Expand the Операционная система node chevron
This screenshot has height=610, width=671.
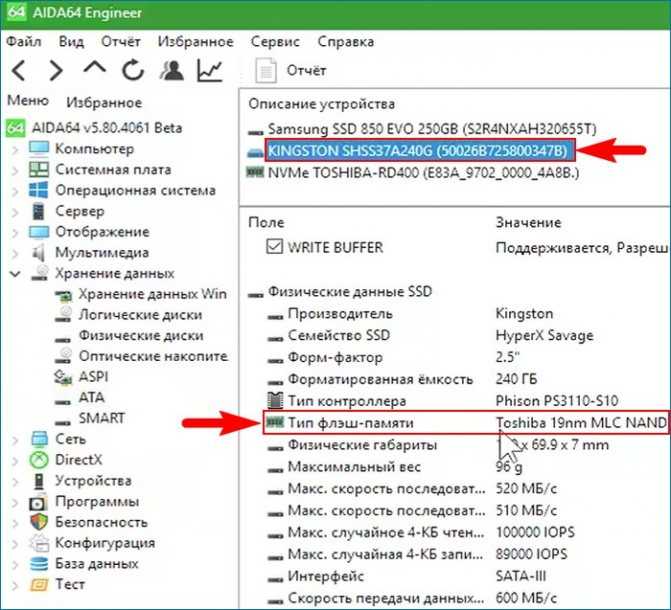15,190
